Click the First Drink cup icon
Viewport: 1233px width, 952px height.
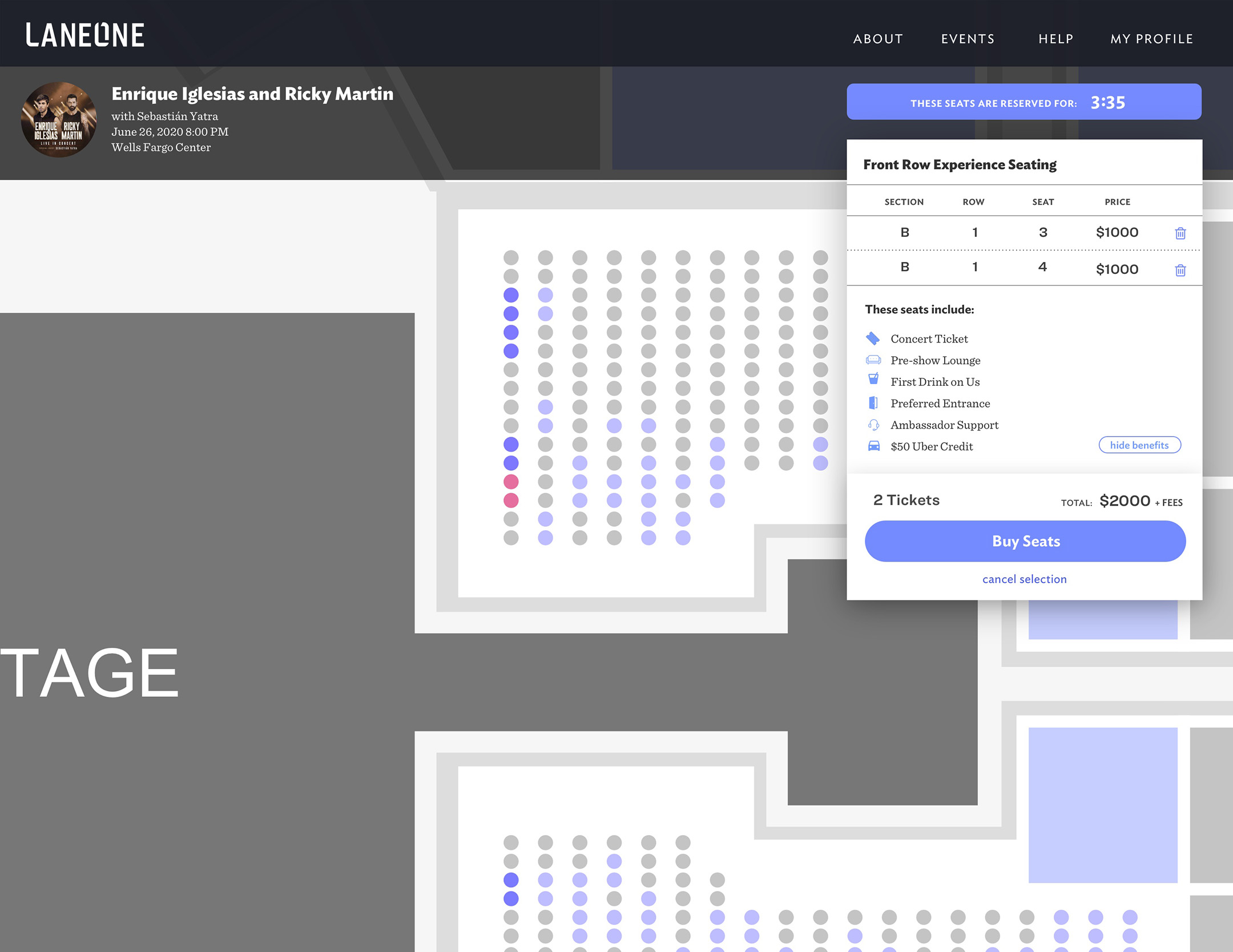pyautogui.click(x=873, y=379)
